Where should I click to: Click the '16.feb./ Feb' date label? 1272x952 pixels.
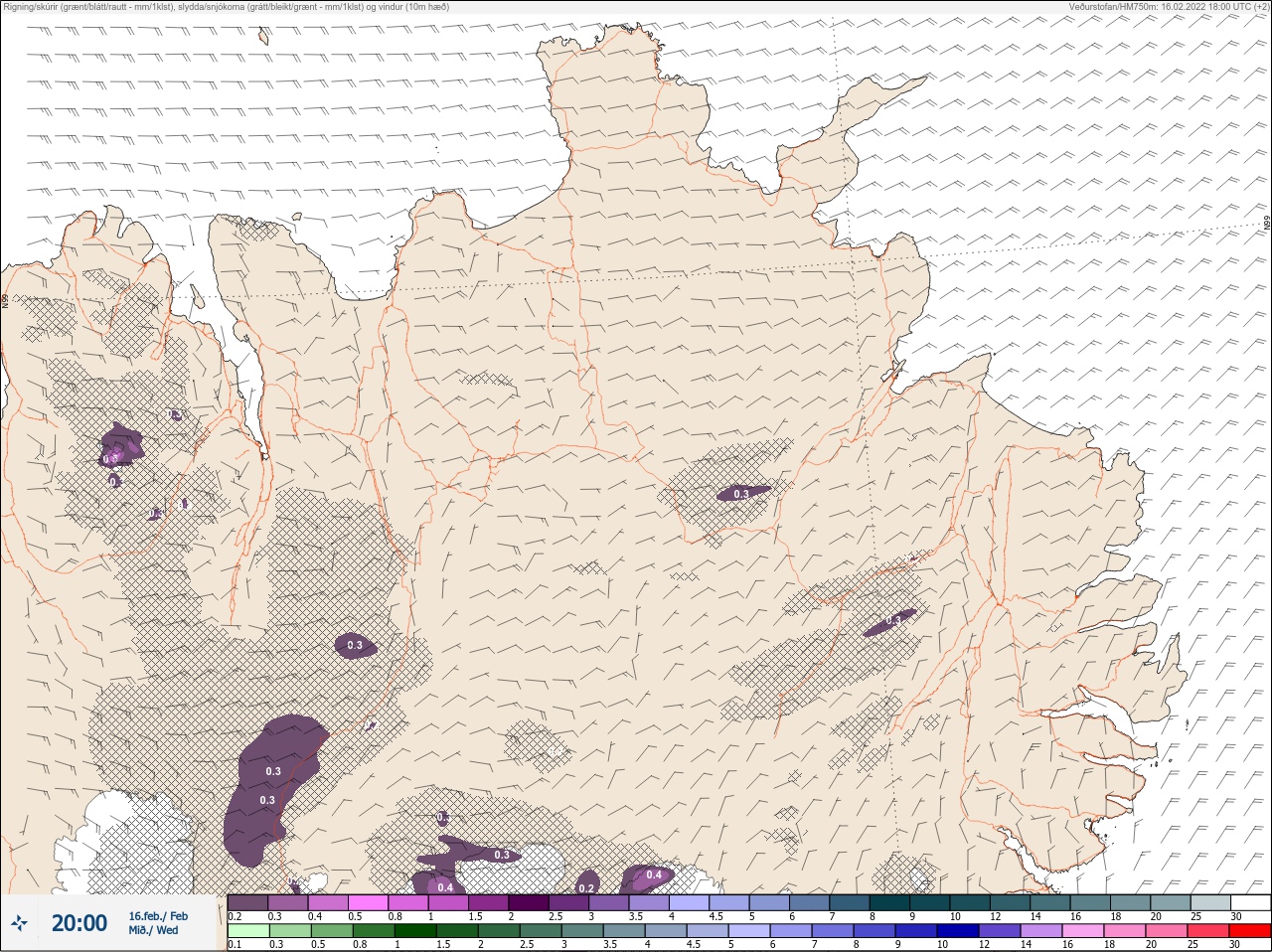click(158, 915)
